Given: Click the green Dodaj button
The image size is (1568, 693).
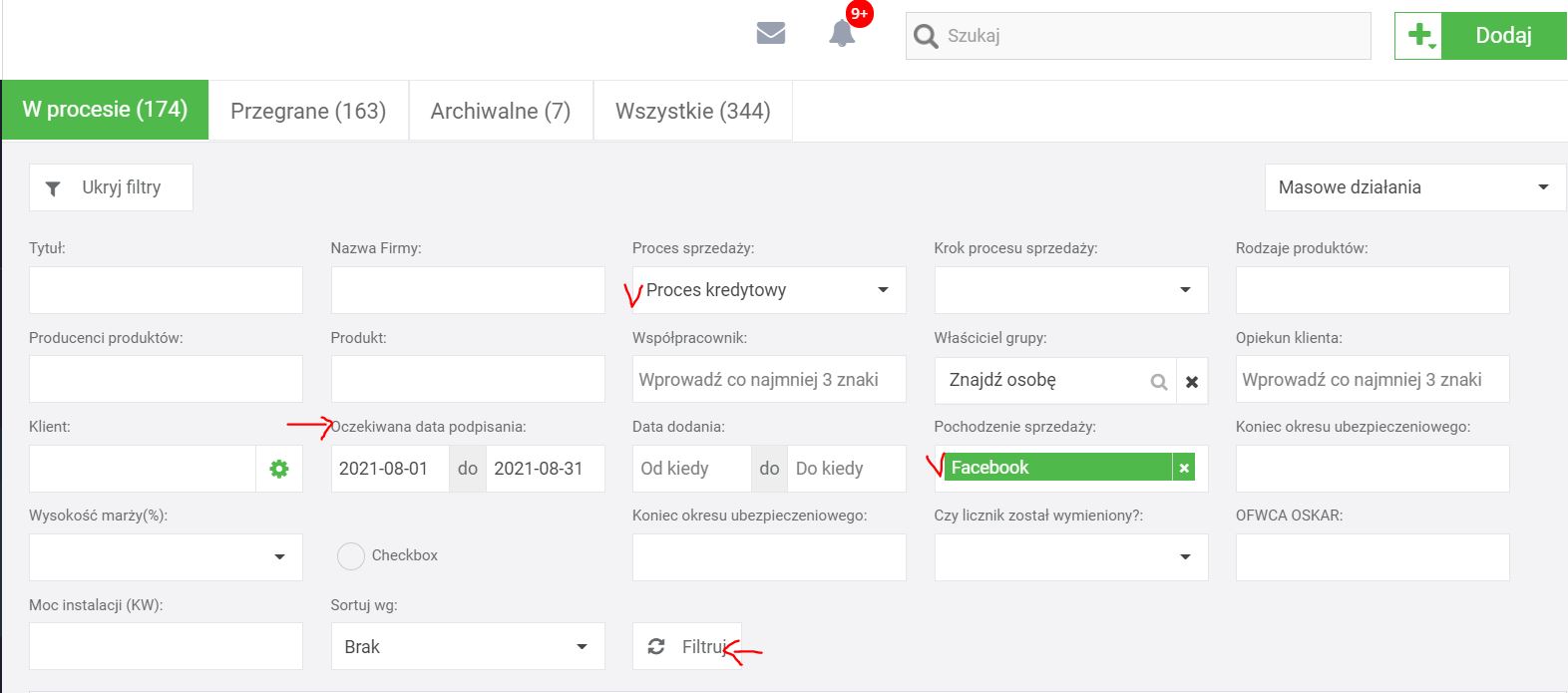Looking at the screenshot, I should pyautogui.click(x=1503, y=36).
